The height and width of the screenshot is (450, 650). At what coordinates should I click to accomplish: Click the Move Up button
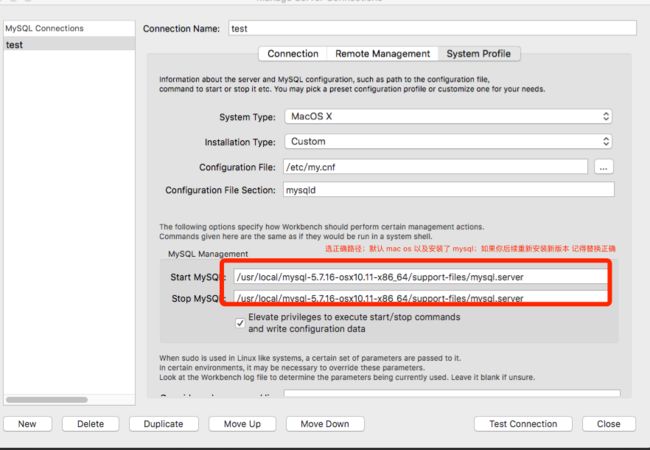pyautogui.click(x=242, y=424)
